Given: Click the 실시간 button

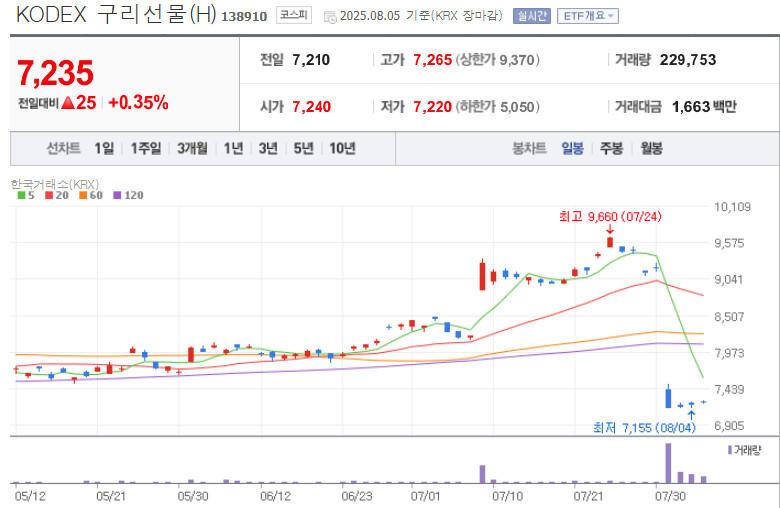Looking at the screenshot, I should [532, 16].
